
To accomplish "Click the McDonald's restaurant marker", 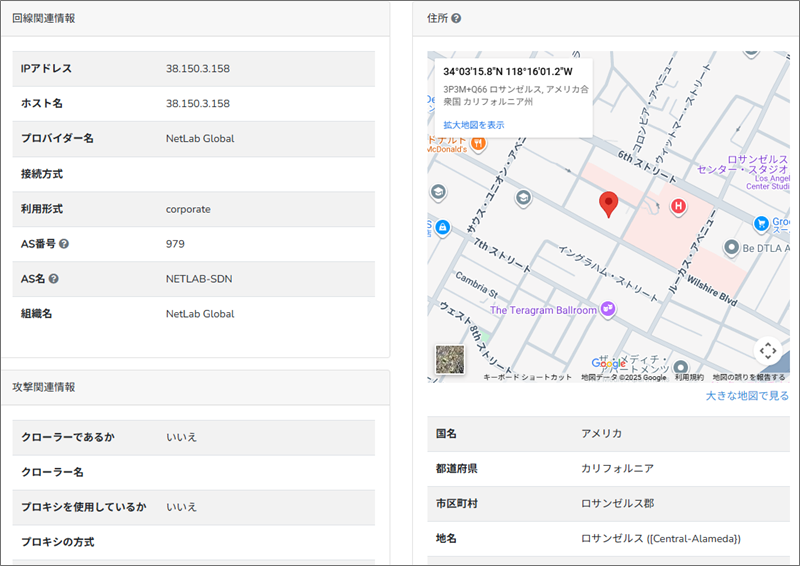I will click(478, 142).
